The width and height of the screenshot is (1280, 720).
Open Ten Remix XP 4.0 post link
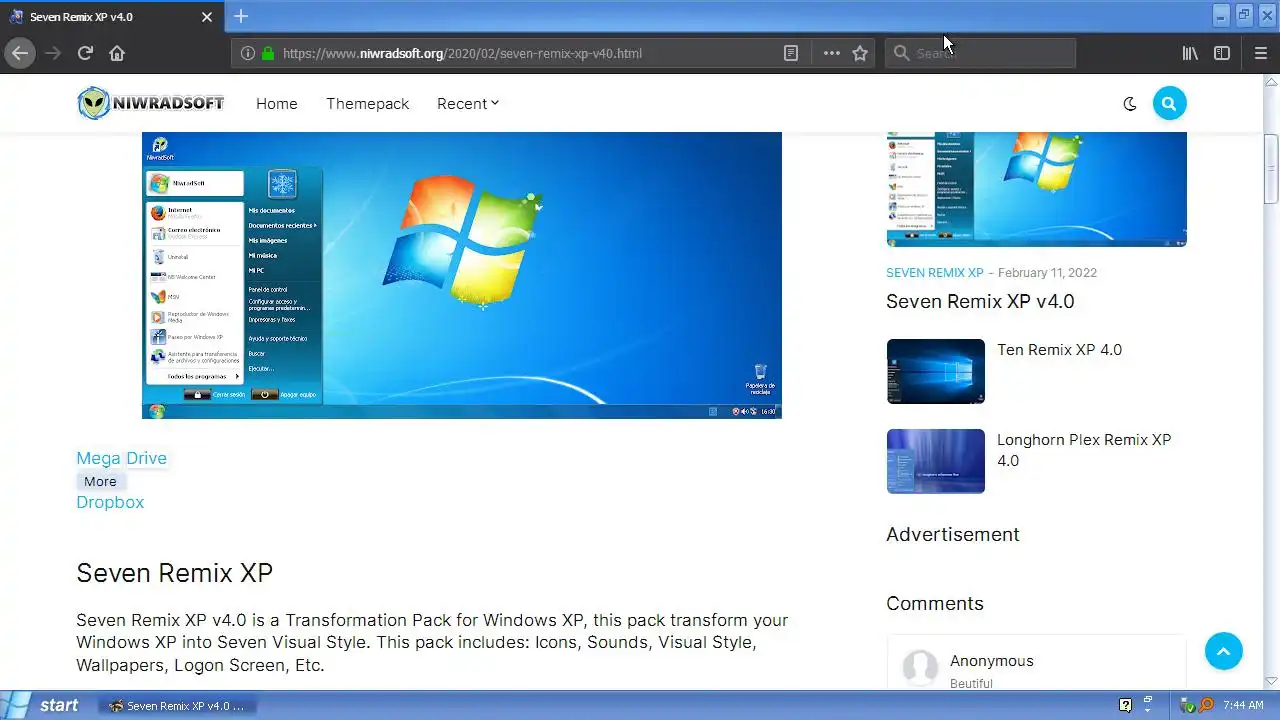click(1059, 350)
